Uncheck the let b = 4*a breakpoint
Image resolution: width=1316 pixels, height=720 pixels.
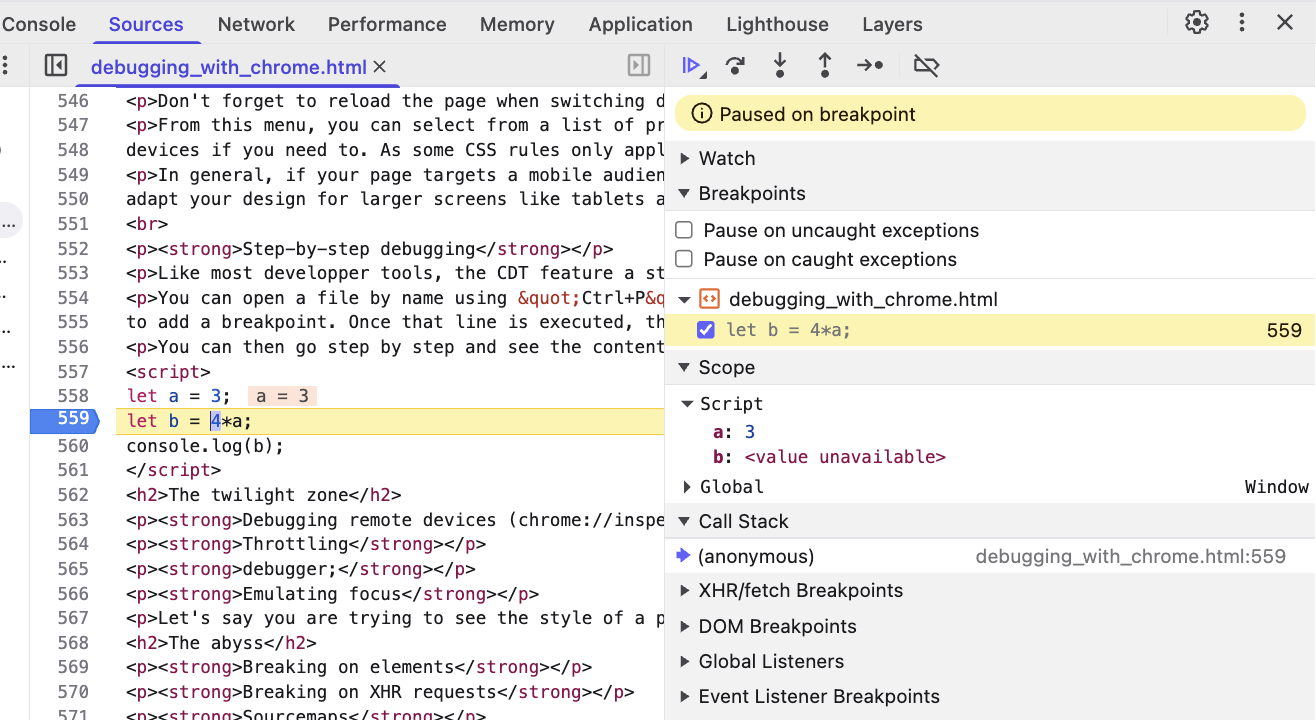point(706,330)
